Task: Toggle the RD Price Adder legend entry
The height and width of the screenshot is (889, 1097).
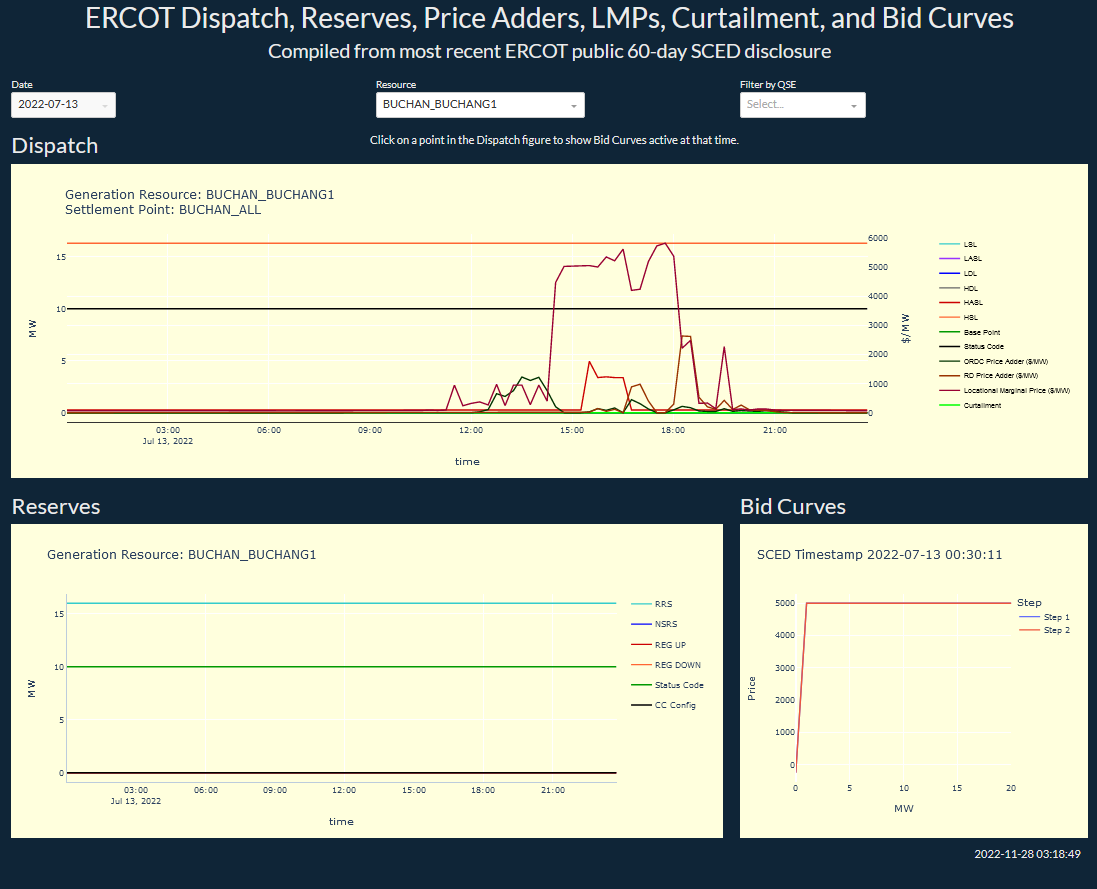Action: click(x=1000, y=376)
